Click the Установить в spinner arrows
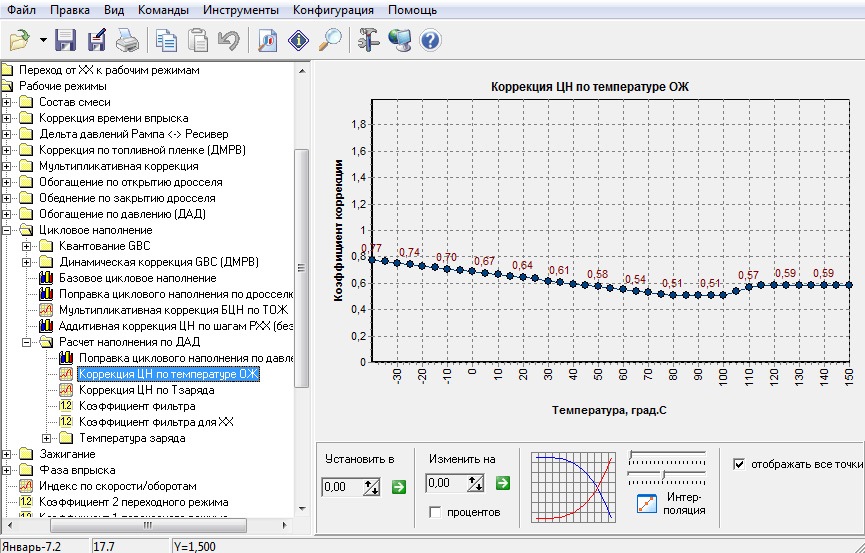Viewport: 865px width, 553px height. tap(371, 487)
